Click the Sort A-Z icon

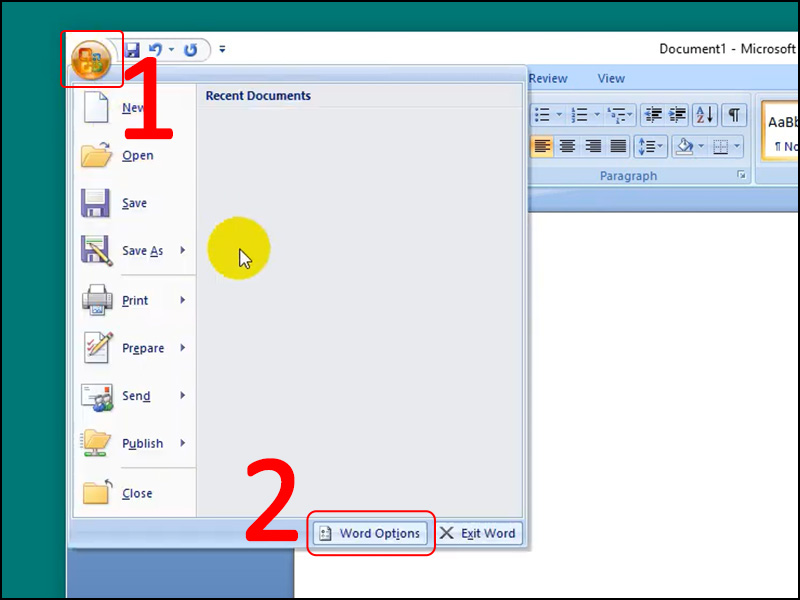click(704, 115)
